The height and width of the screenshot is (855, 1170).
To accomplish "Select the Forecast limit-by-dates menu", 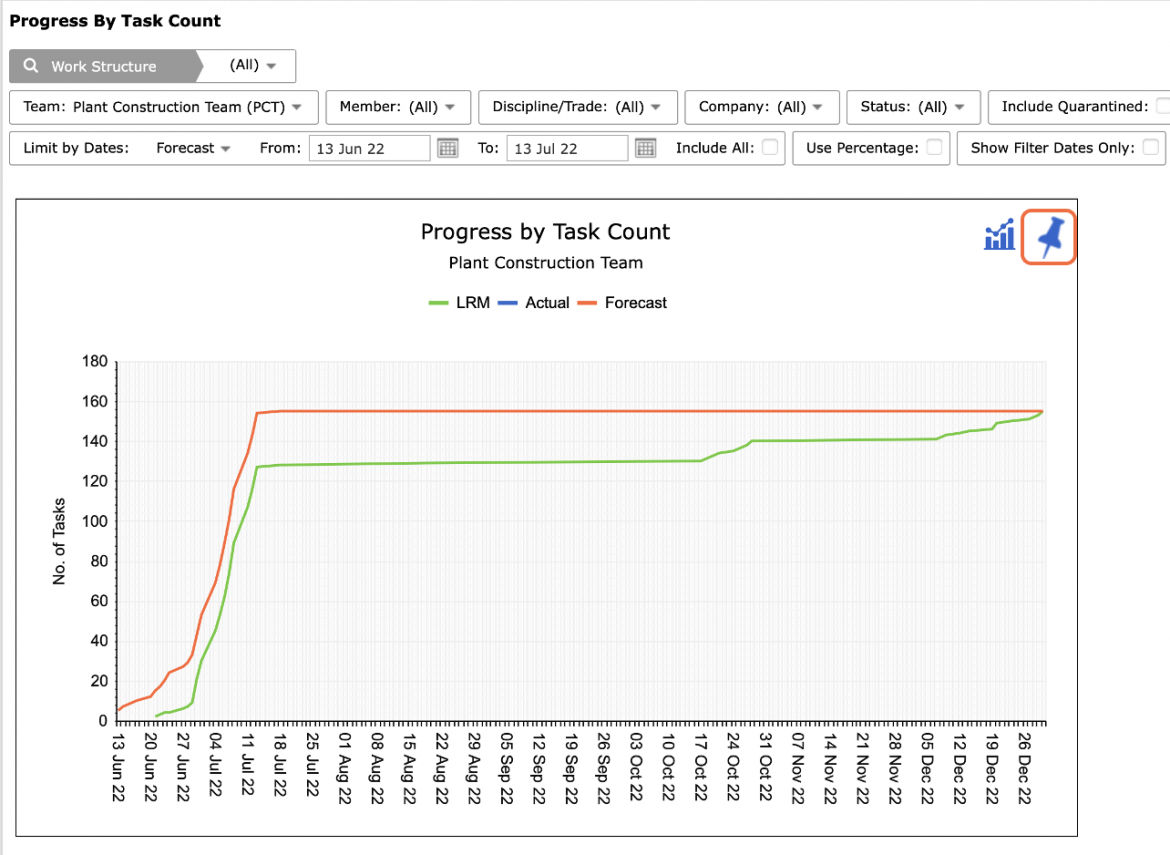I will click(193, 148).
